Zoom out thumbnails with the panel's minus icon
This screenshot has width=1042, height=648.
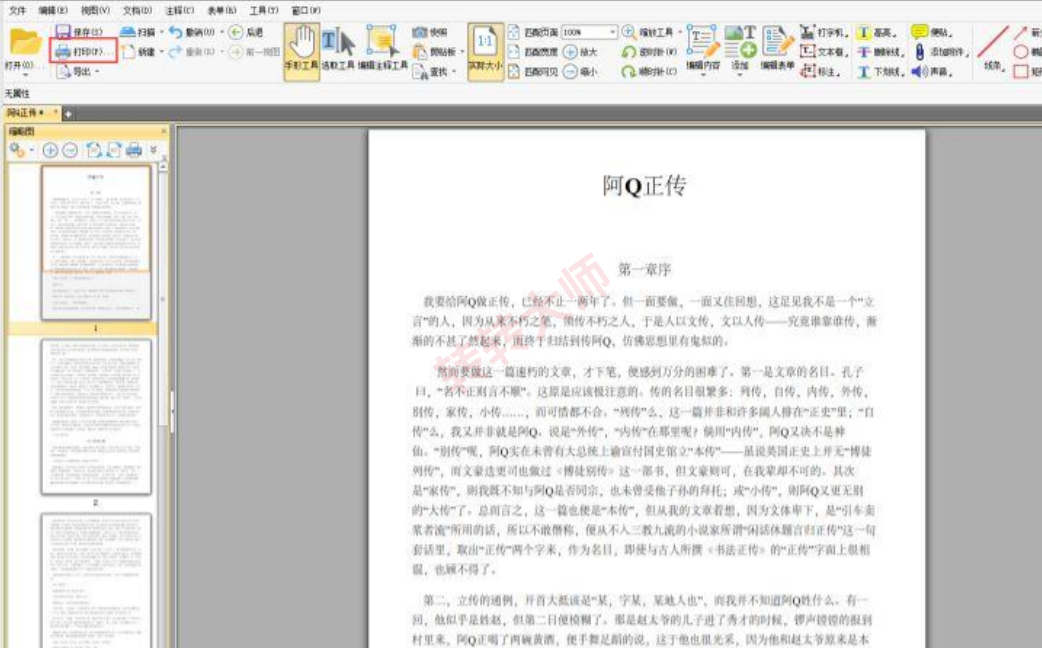(70, 150)
